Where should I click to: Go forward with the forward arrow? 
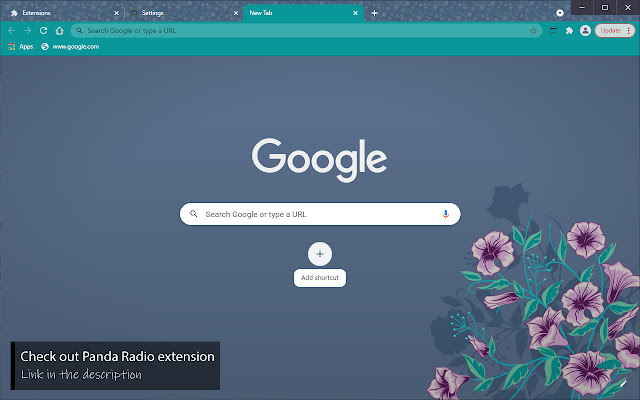[27, 31]
